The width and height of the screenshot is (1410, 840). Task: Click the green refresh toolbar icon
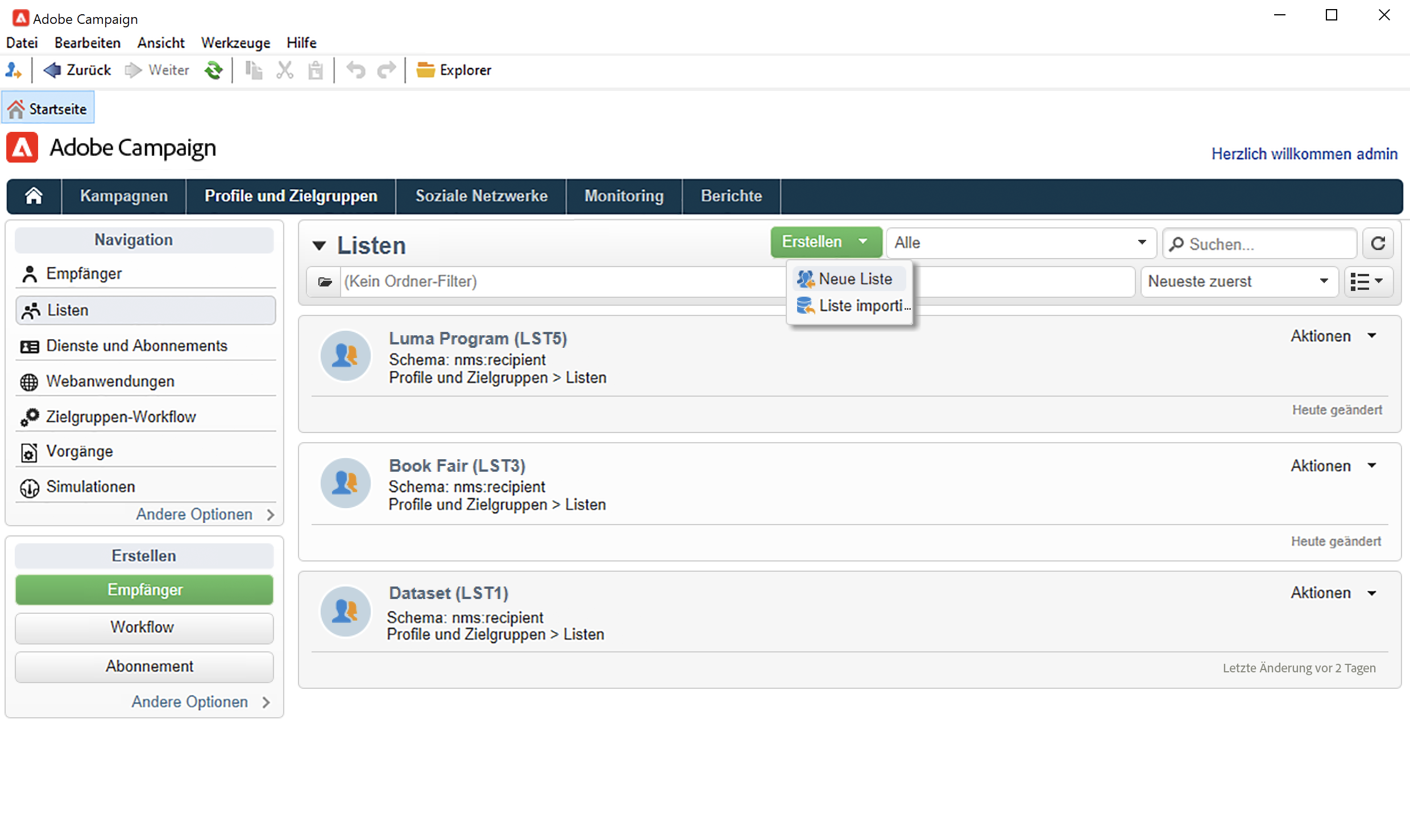pyautogui.click(x=214, y=70)
